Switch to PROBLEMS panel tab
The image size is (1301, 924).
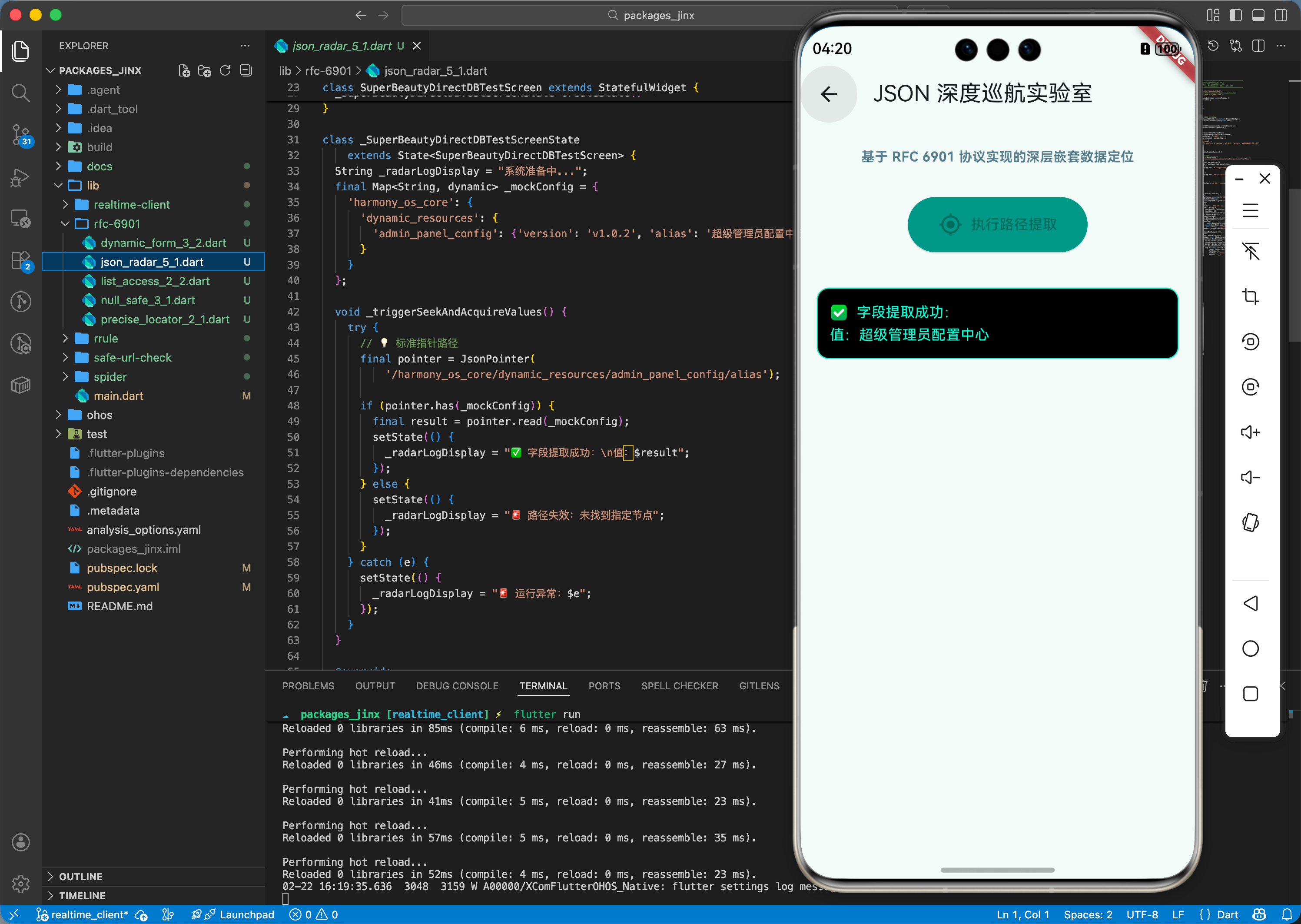pyautogui.click(x=309, y=686)
